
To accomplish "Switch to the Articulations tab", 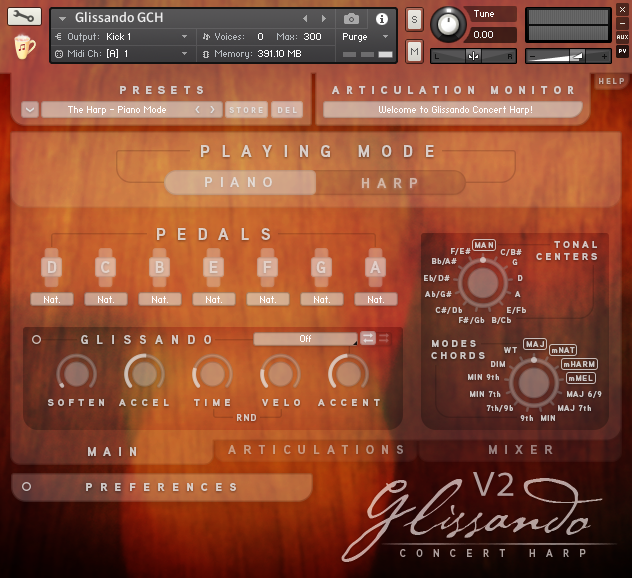I will (x=316, y=450).
